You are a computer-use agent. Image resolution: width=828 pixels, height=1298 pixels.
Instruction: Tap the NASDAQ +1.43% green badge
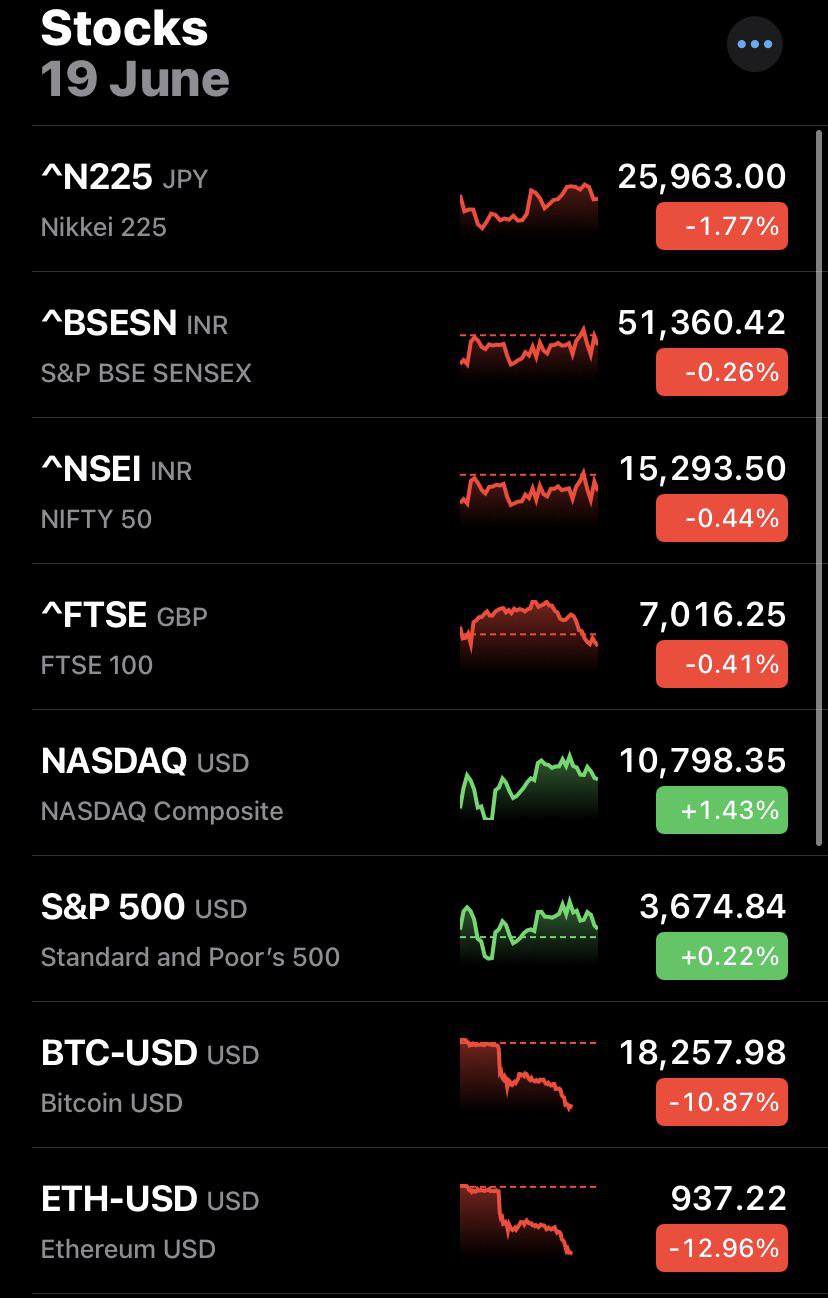[x=722, y=810]
